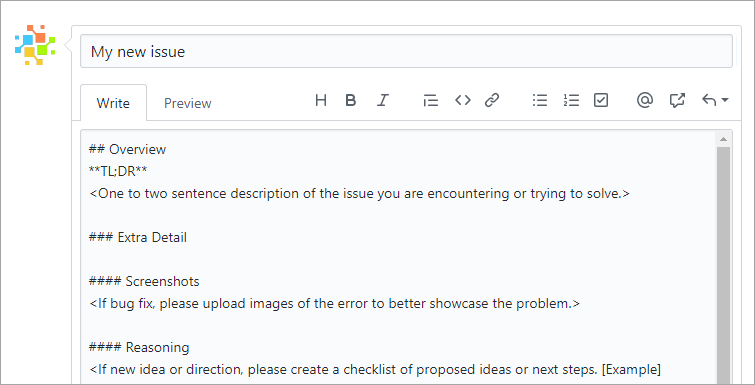The height and width of the screenshot is (385, 755).
Task: Insert a quote block
Action: pos(430,100)
